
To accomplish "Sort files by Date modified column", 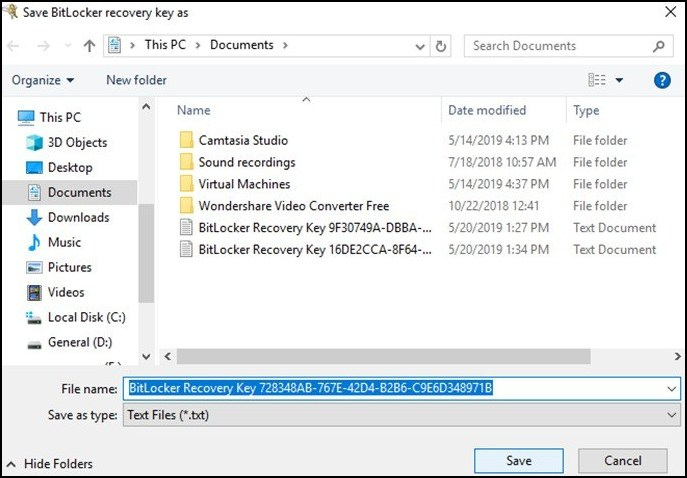I will [487, 110].
